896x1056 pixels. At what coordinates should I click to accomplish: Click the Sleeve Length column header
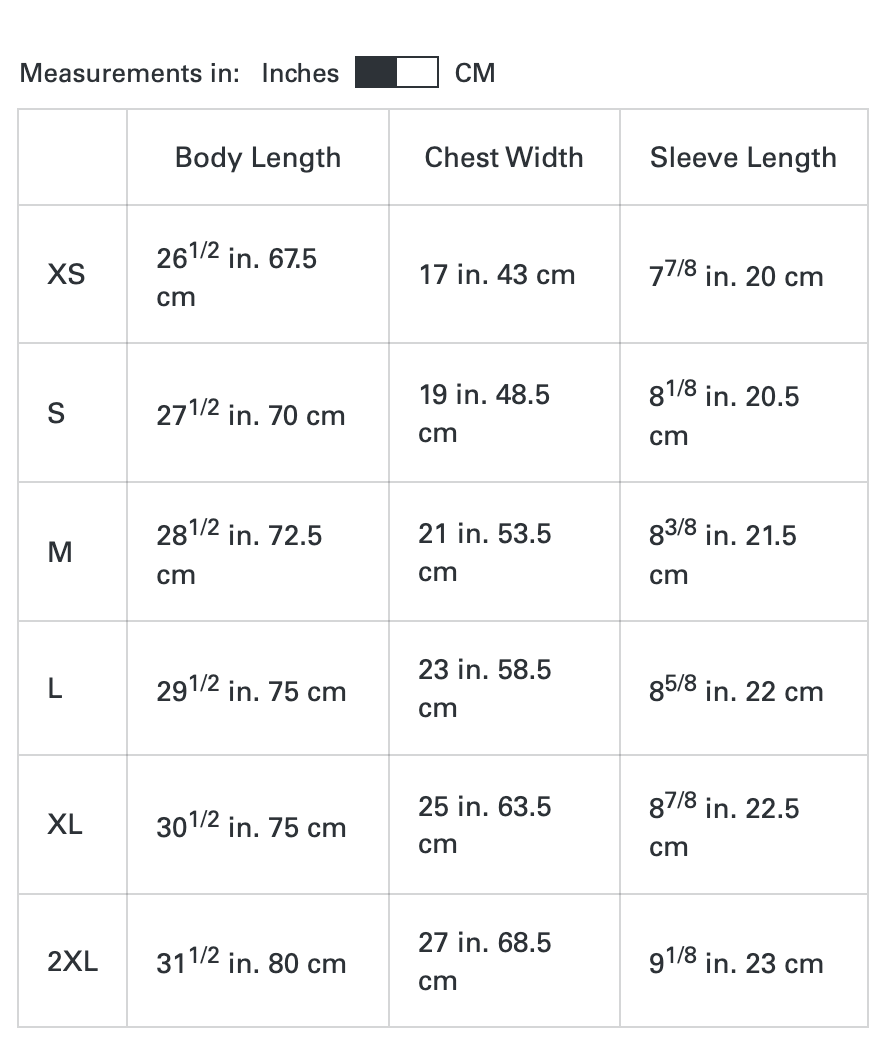(x=743, y=158)
